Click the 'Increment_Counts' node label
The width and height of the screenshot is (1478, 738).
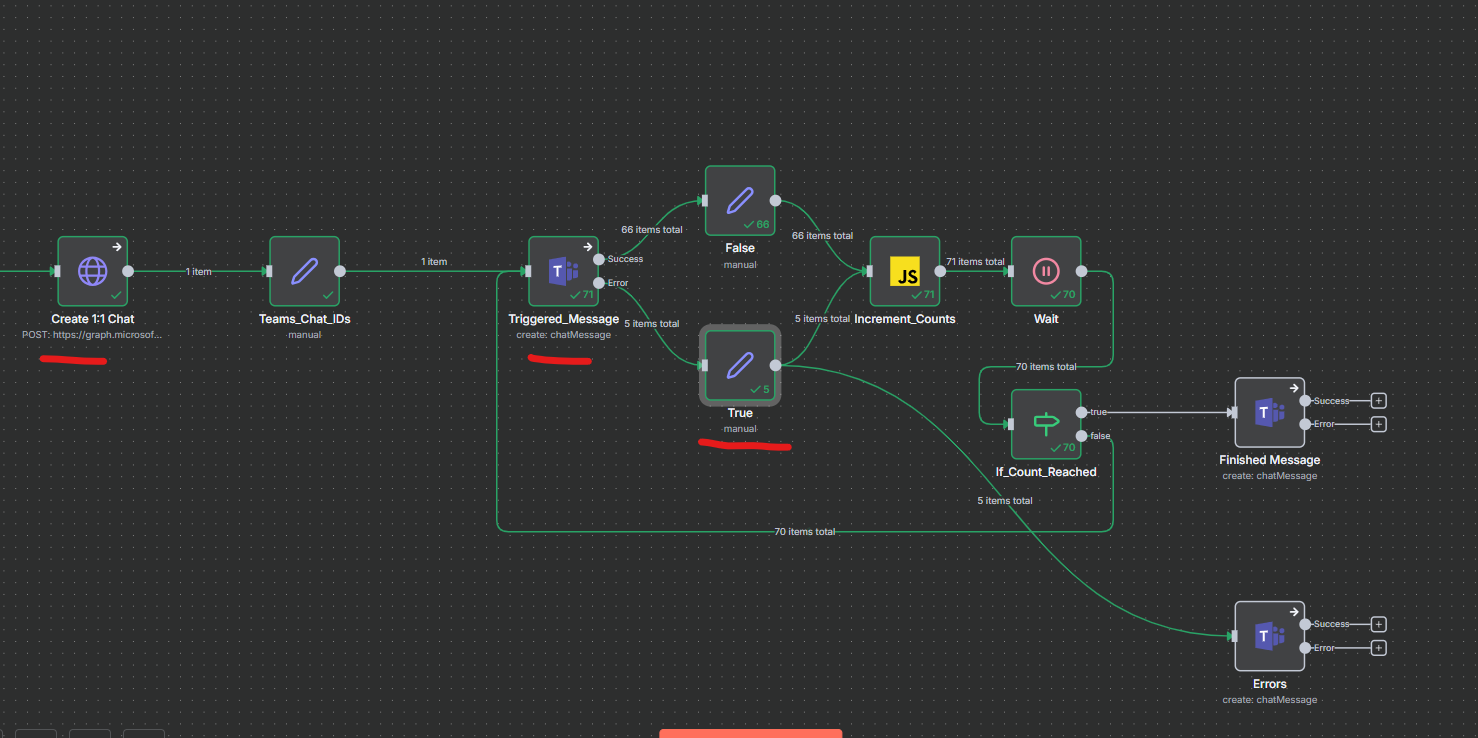[x=905, y=319]
